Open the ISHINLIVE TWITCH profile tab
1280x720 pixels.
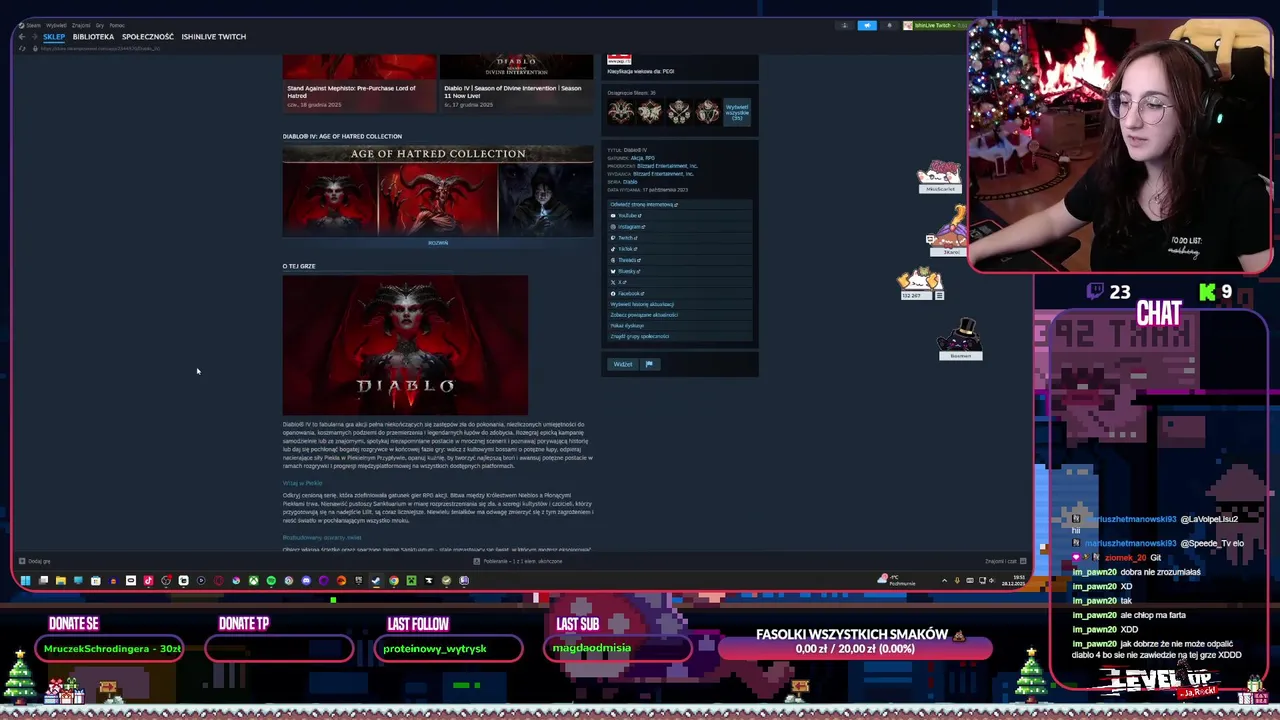(x=213, y=37)
